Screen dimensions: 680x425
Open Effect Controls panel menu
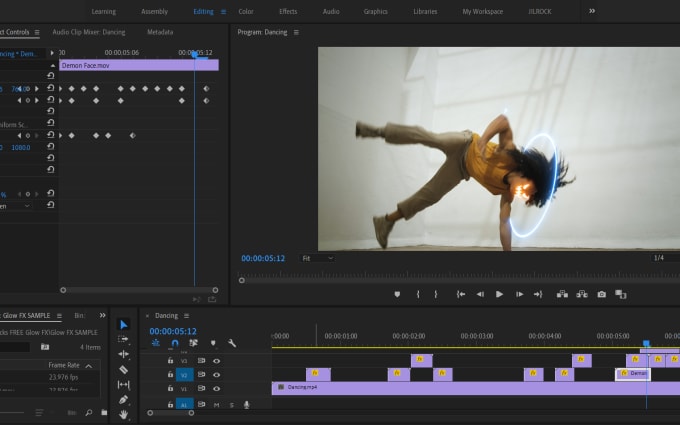[37, 32]
